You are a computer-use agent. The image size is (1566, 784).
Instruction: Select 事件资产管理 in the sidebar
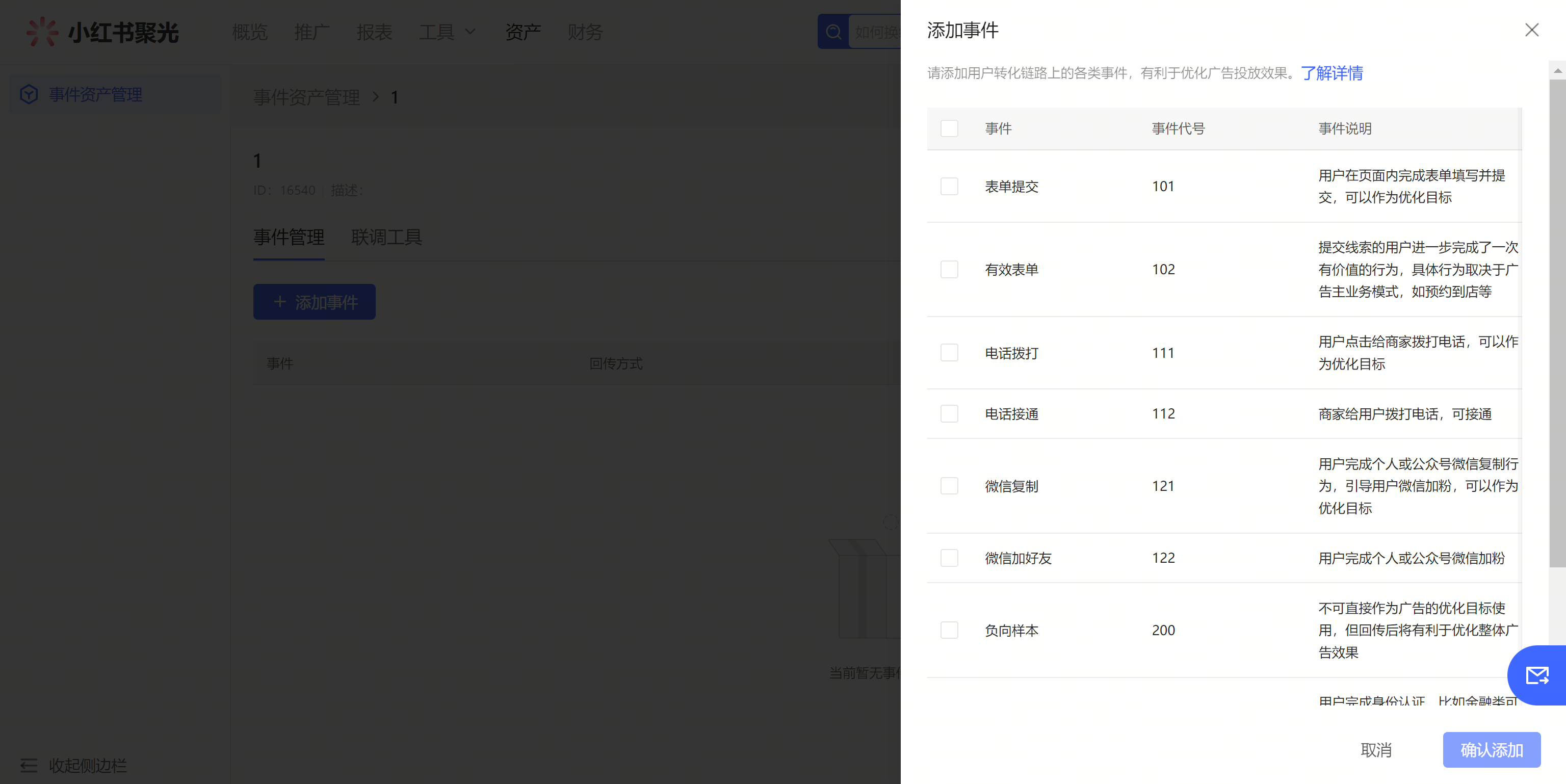tap(115, 94)
